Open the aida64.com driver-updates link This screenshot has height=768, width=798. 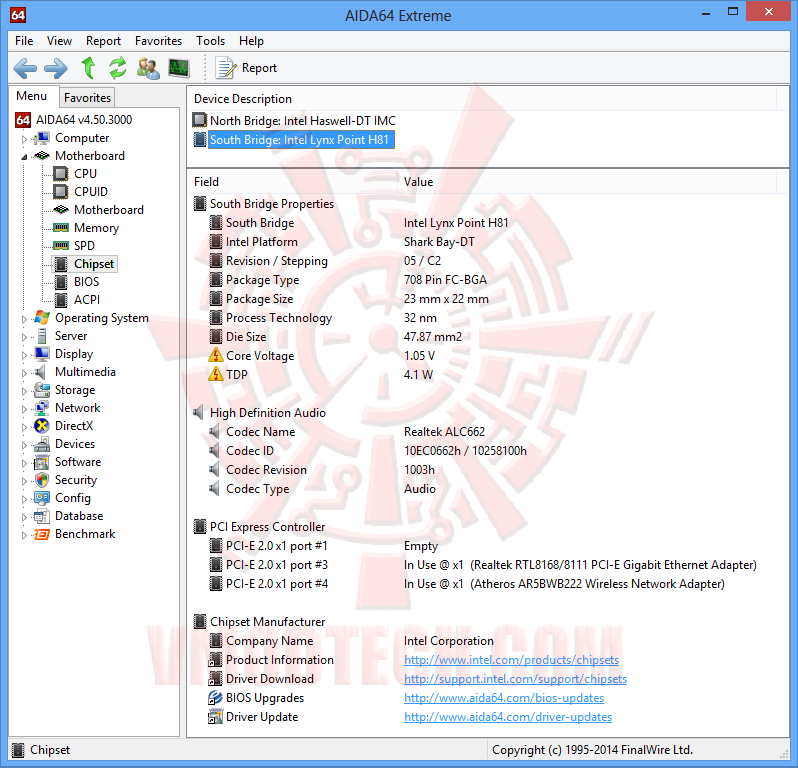[x=508, y=717]
